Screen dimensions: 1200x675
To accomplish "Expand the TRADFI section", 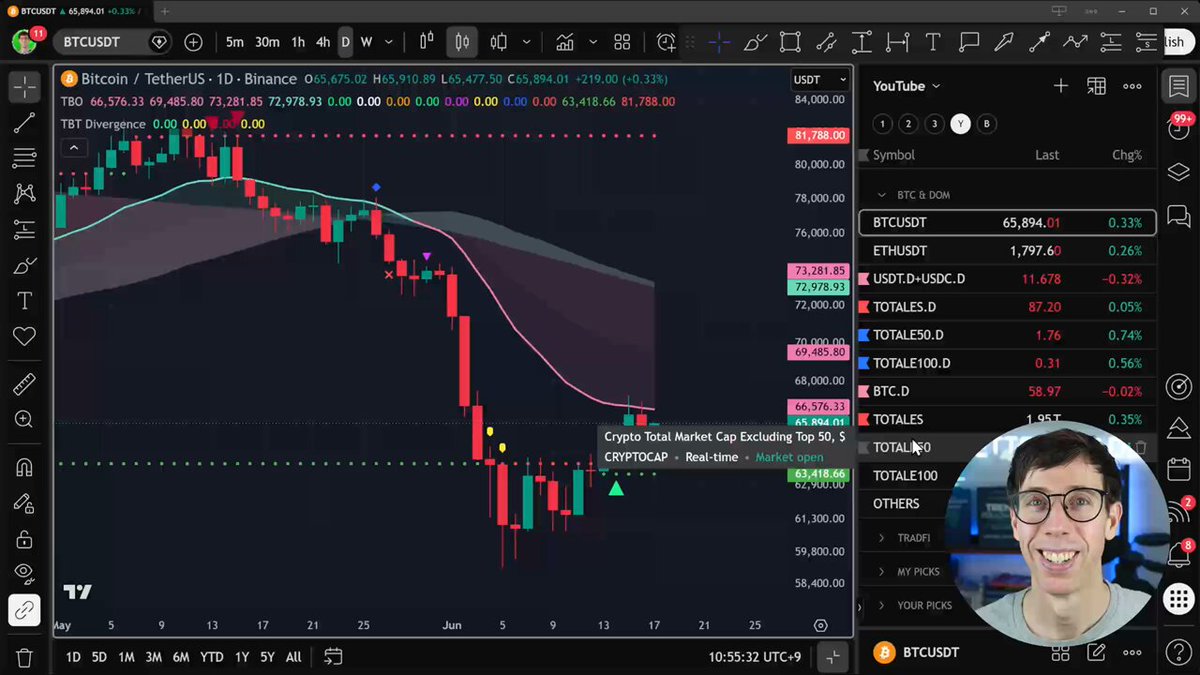I will [881, 538].
